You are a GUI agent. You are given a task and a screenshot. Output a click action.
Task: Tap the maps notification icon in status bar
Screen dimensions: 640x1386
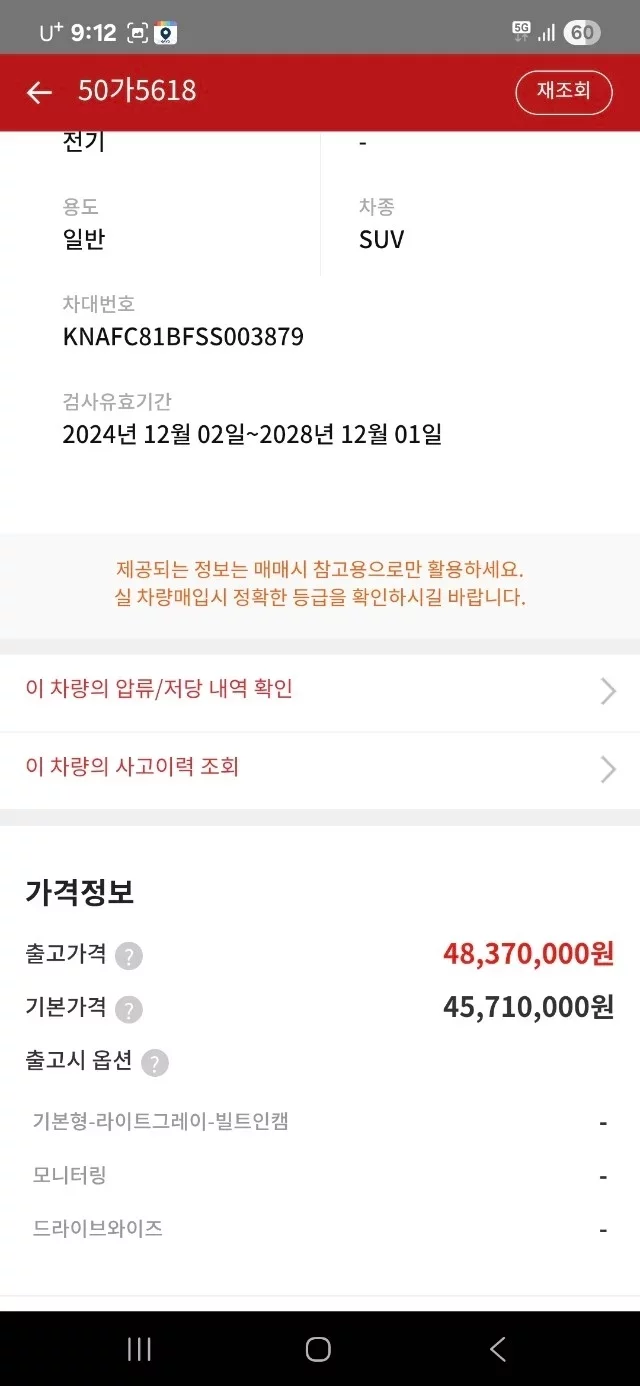166,33
